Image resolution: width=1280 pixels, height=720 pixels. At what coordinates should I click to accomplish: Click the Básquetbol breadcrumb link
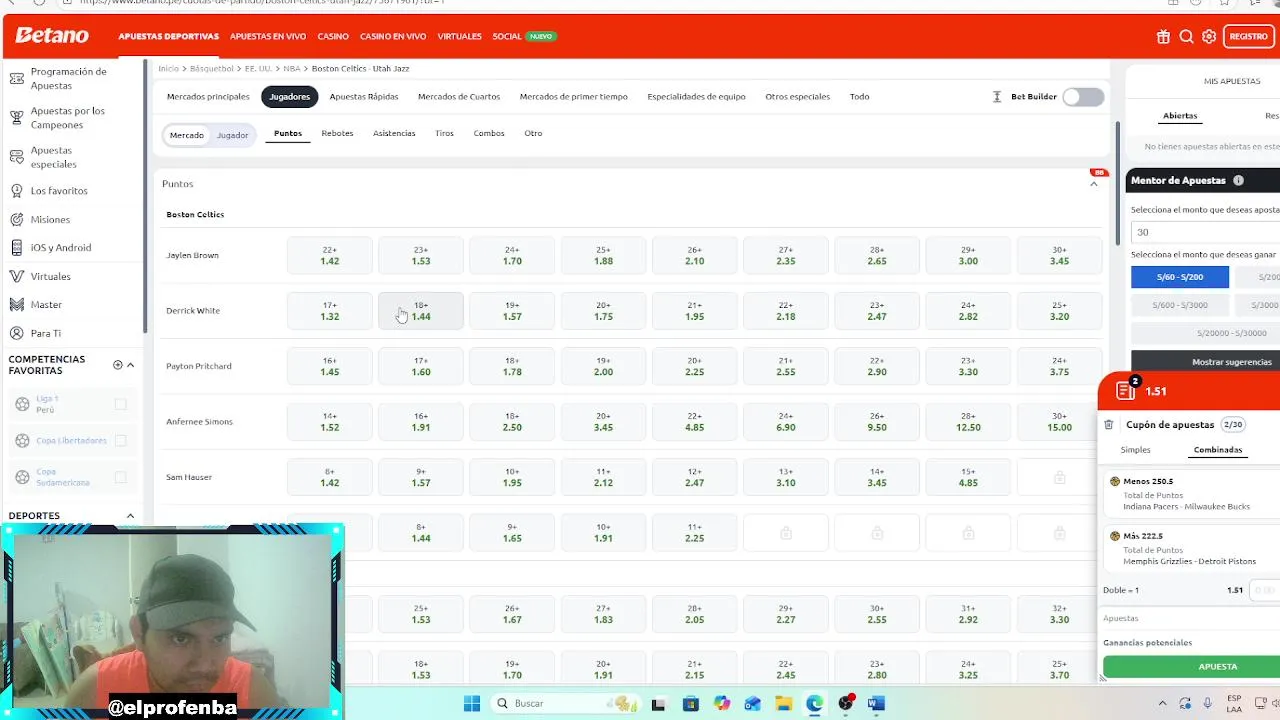click(x=211, y=69)
